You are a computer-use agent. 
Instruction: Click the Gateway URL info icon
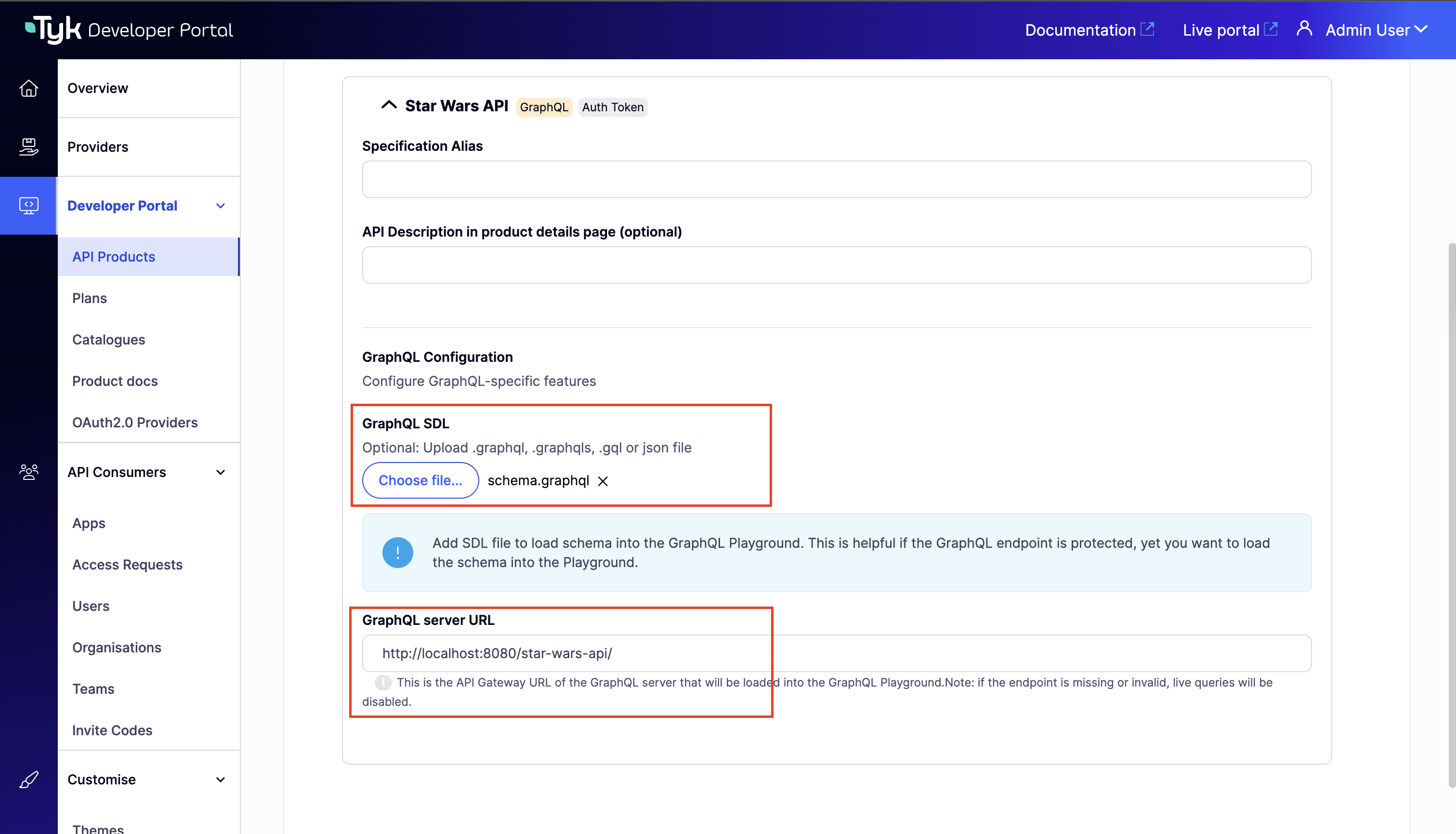[382, 682]
